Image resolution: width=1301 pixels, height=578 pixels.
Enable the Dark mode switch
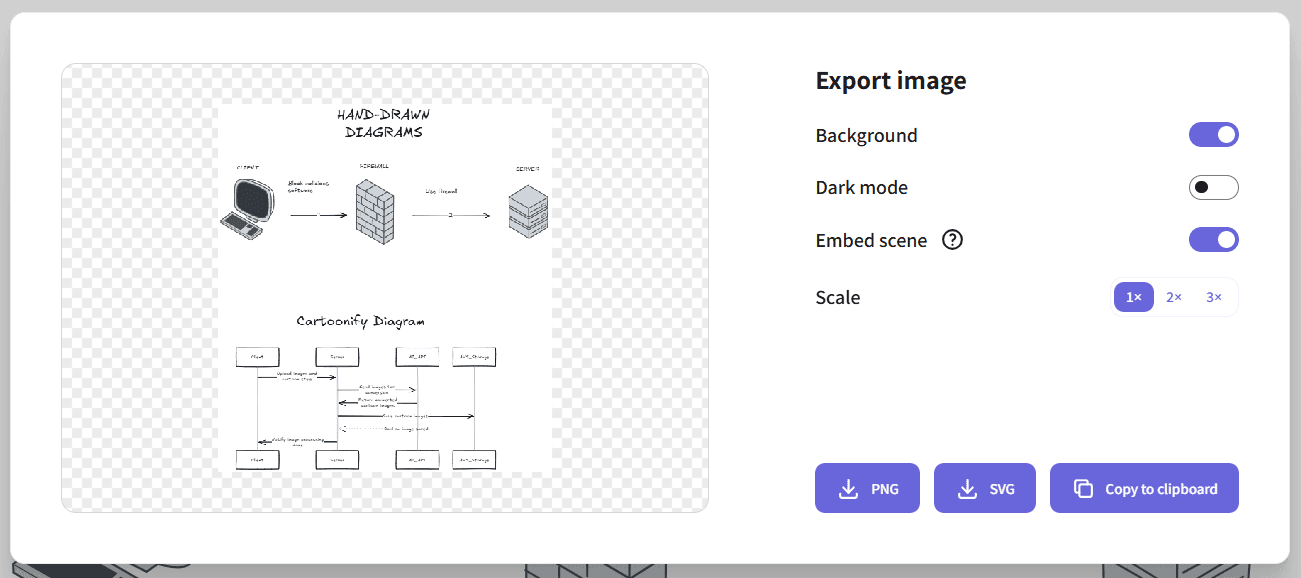pyautogui.click(x=1213, y=188)
